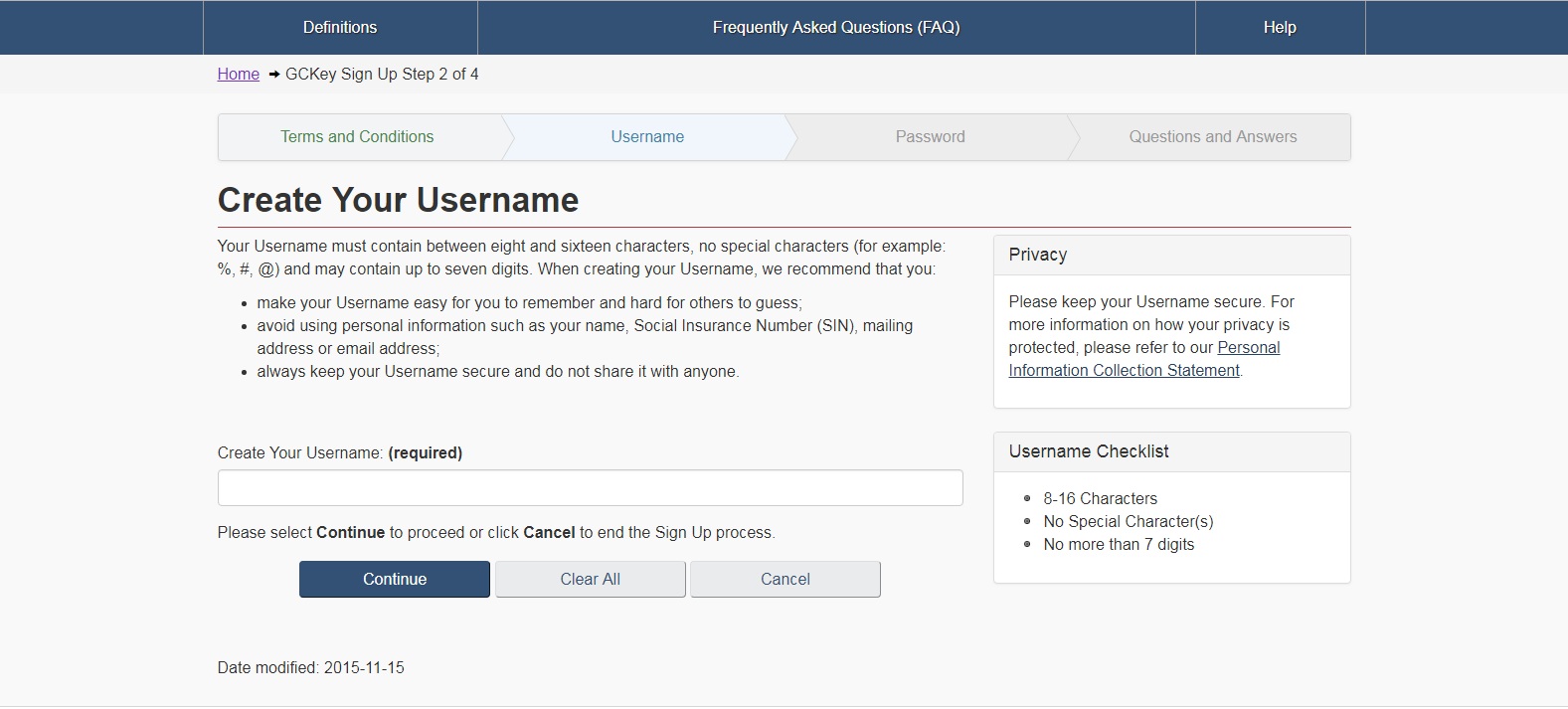
Task: Click the Privacy panel heading
Action: 1038,255
